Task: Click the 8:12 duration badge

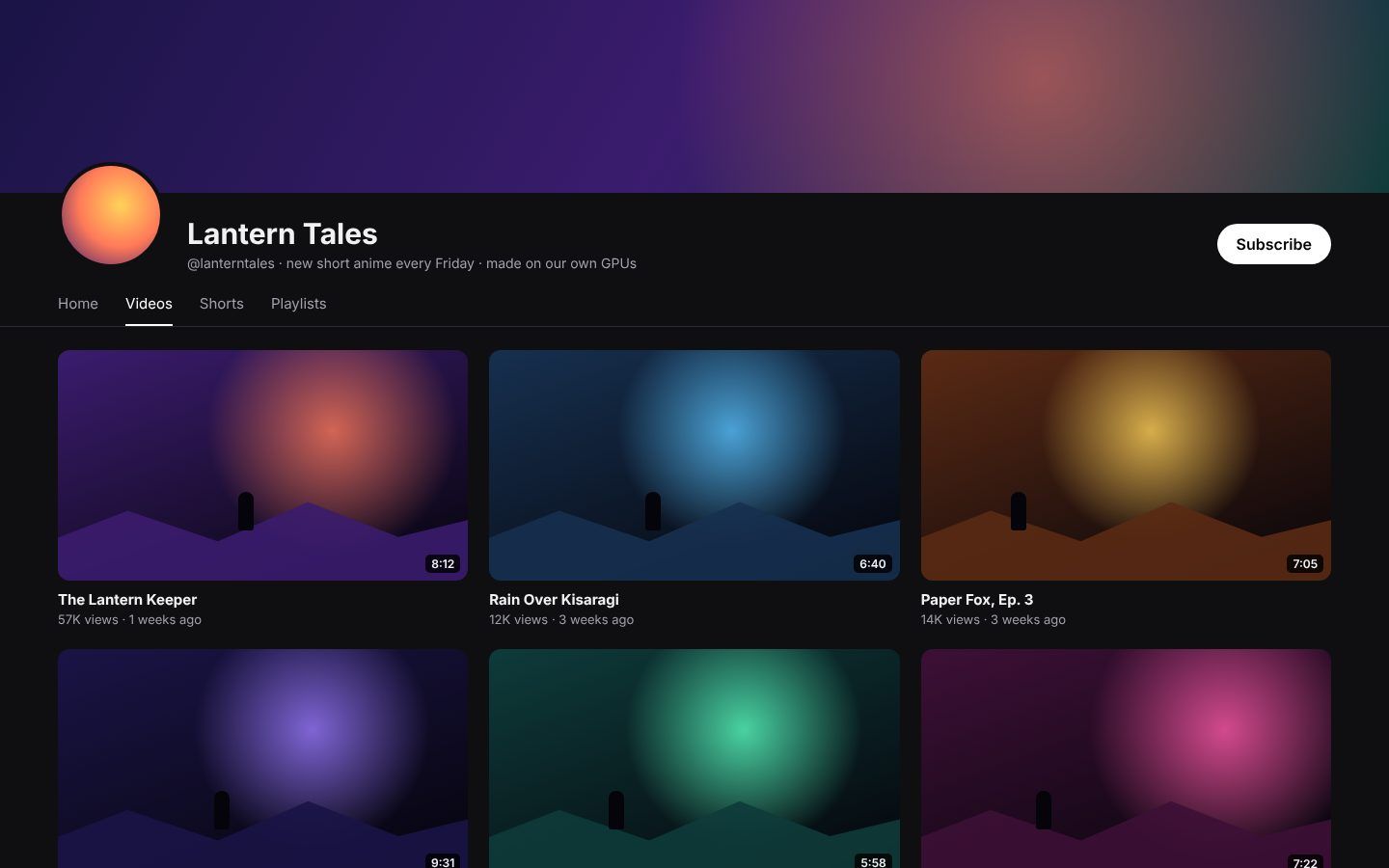Action: point(443,564)
